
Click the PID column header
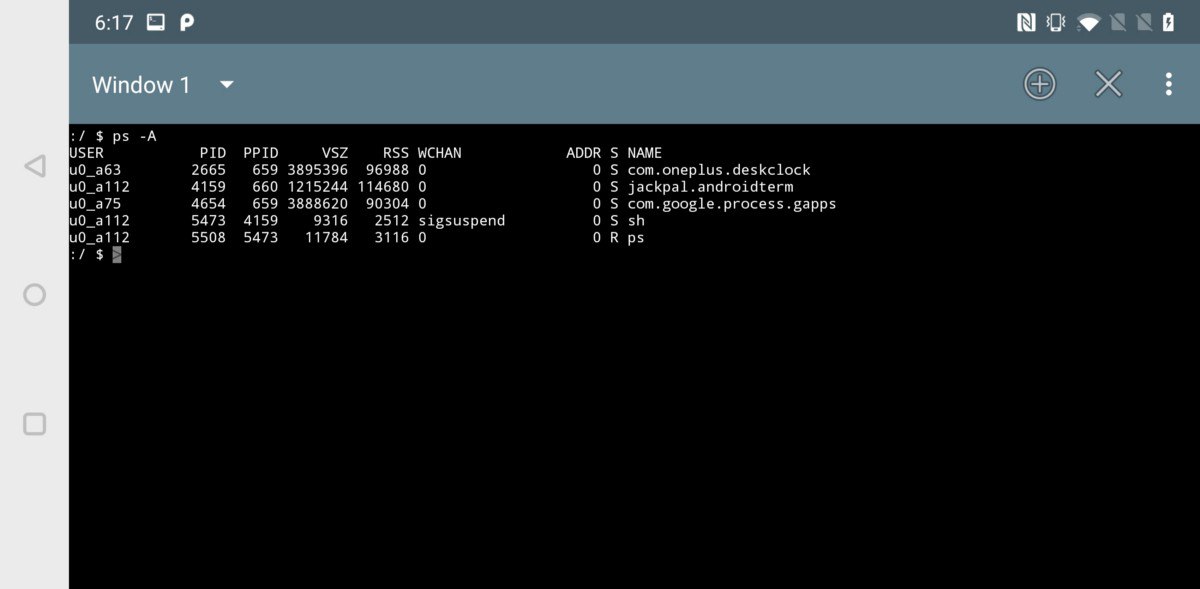pyautogui.click(x=212, y=153)
